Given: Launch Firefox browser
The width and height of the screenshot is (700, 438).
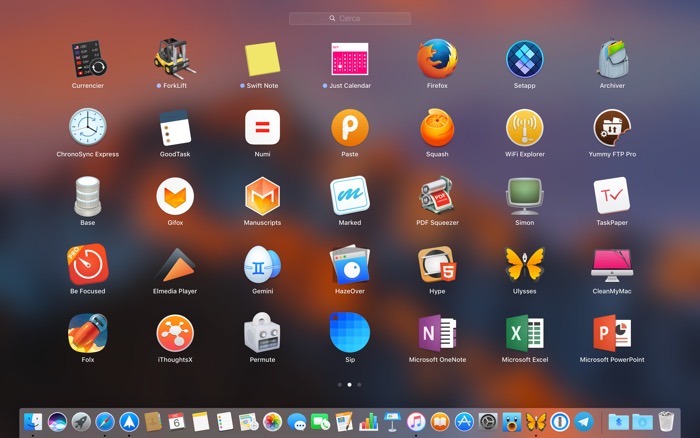Looking at the screenshot, I should [437, 59].
